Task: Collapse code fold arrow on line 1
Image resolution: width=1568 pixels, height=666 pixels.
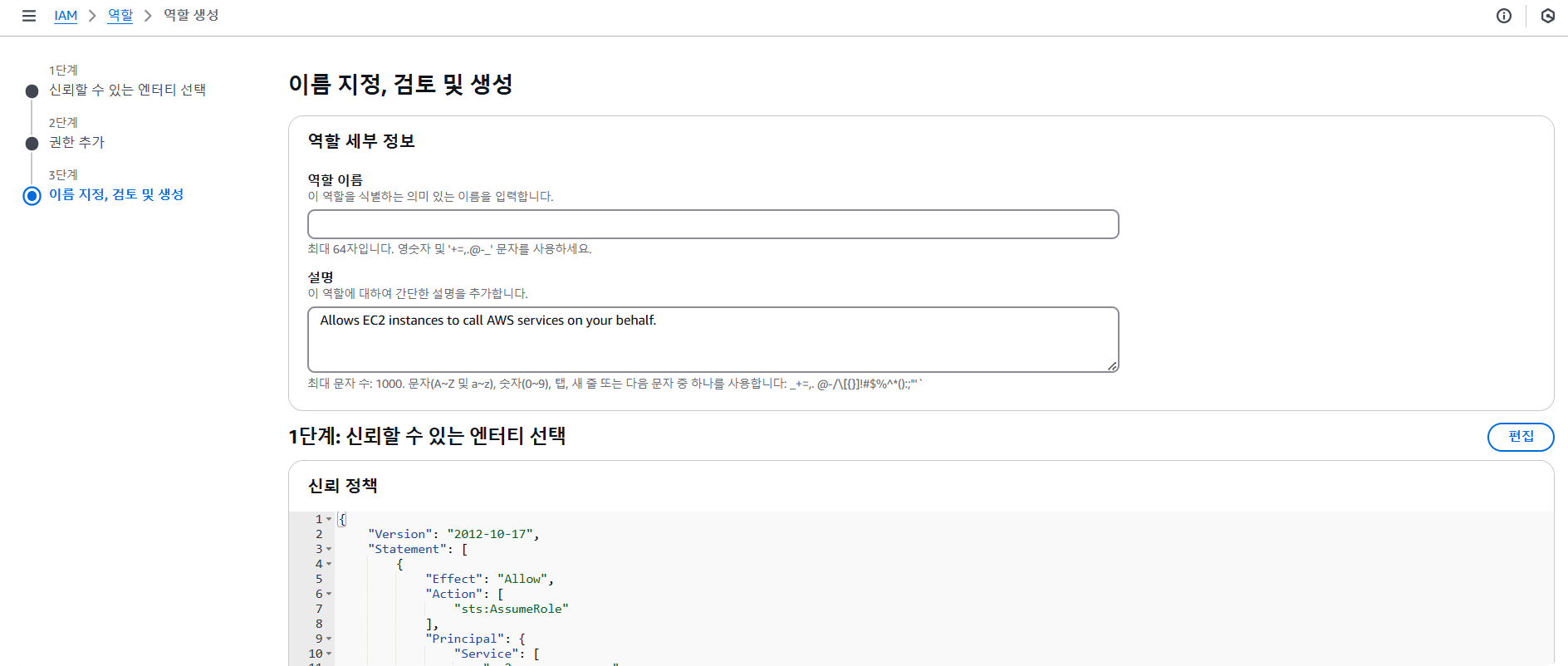Action: point(329,519)
